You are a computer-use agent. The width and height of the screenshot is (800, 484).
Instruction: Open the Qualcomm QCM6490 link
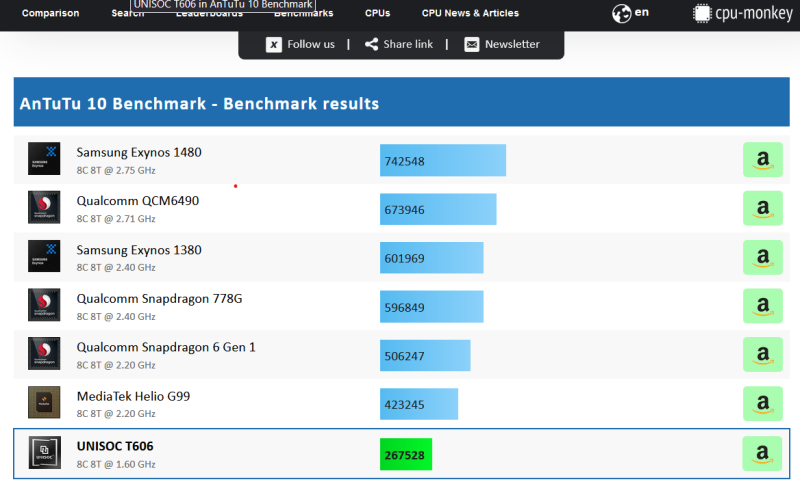click(138, 201)
